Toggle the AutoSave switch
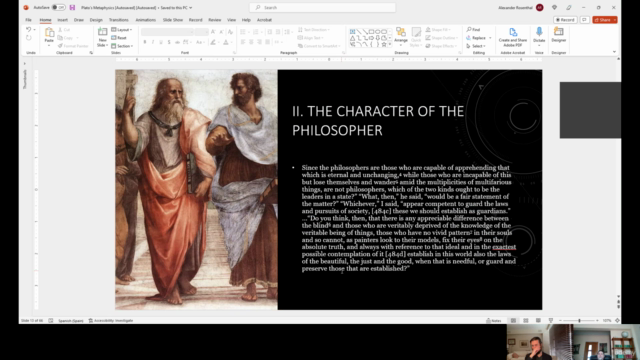Image resolution: width=640 pixels, height=360 pixels. click(x=58, y=7)
